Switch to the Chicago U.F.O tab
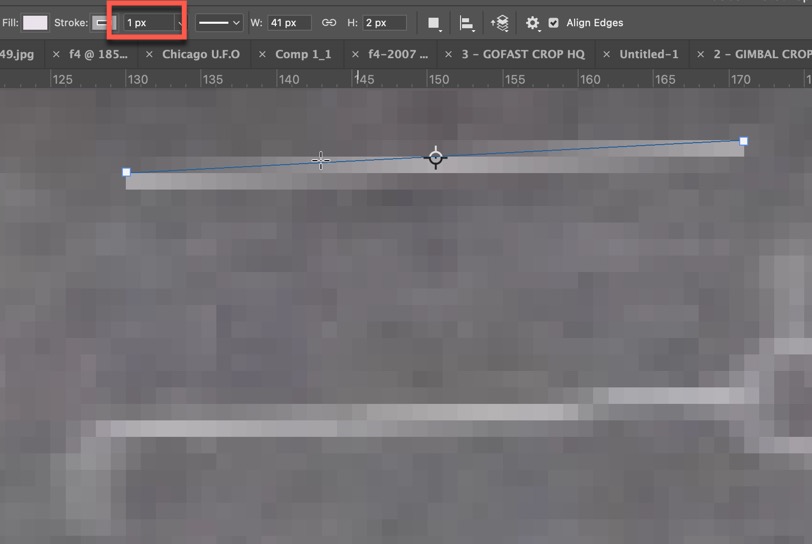This screenshot has width=812, height=544. click(200, 54)
